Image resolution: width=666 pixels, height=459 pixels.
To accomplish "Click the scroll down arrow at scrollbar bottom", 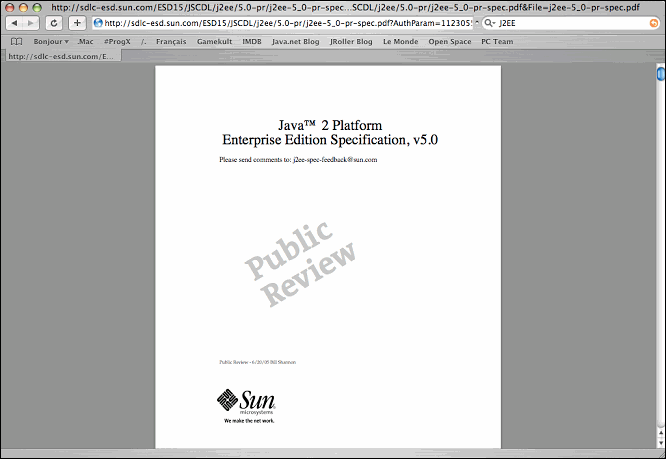I will tap(661, 443).
